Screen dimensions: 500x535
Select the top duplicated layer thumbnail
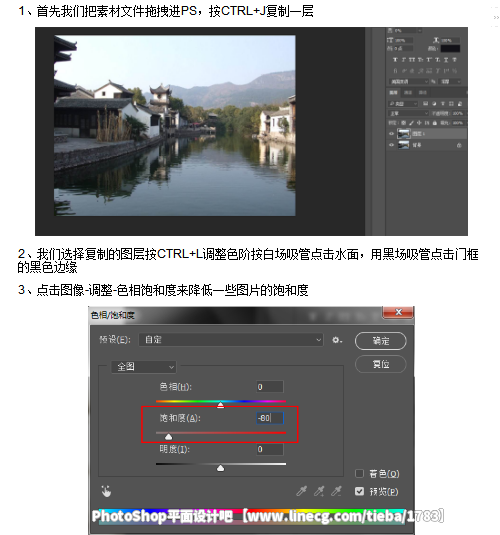pos(404,133)
